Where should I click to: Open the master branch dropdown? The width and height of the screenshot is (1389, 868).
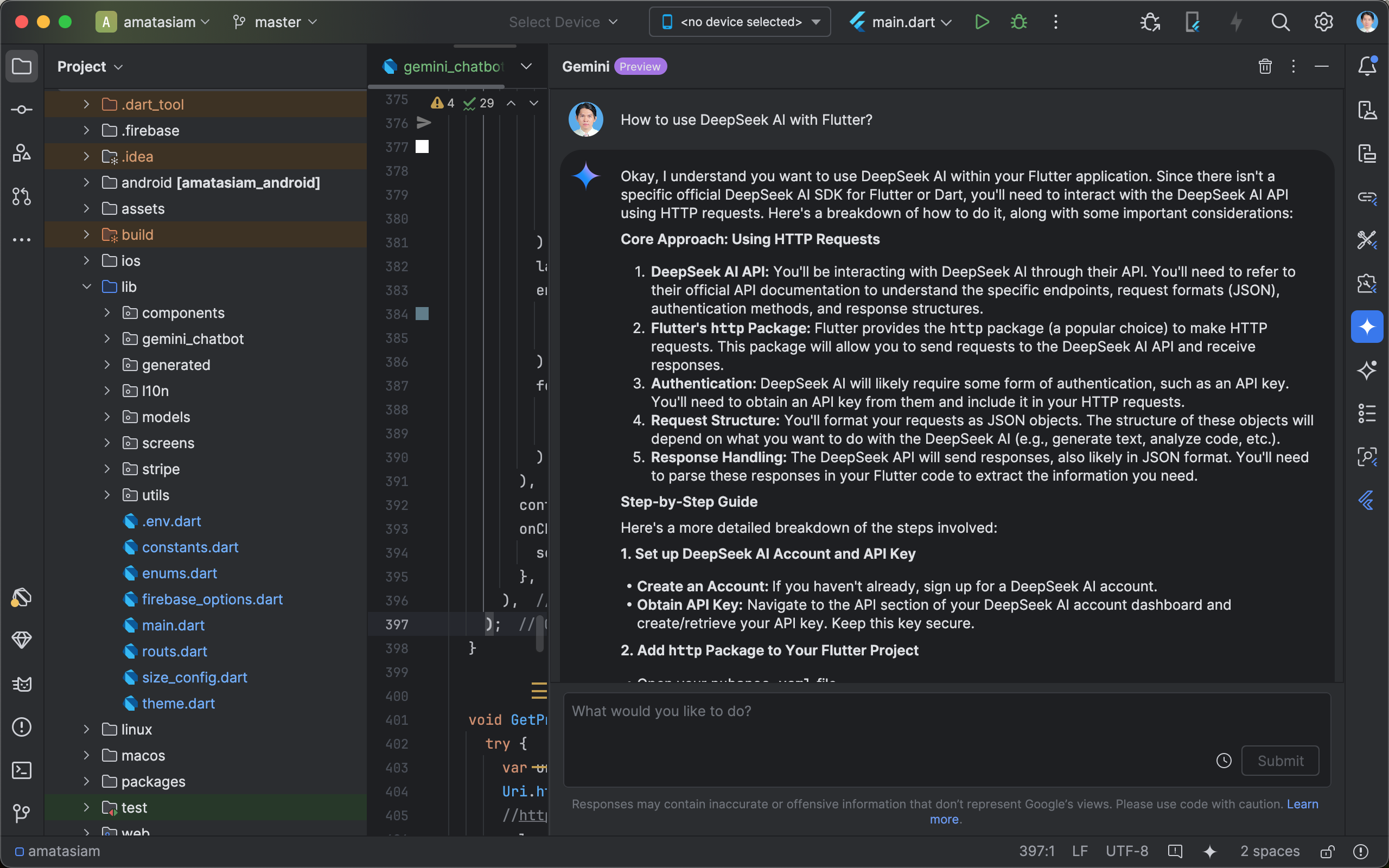tap(275, 22)
